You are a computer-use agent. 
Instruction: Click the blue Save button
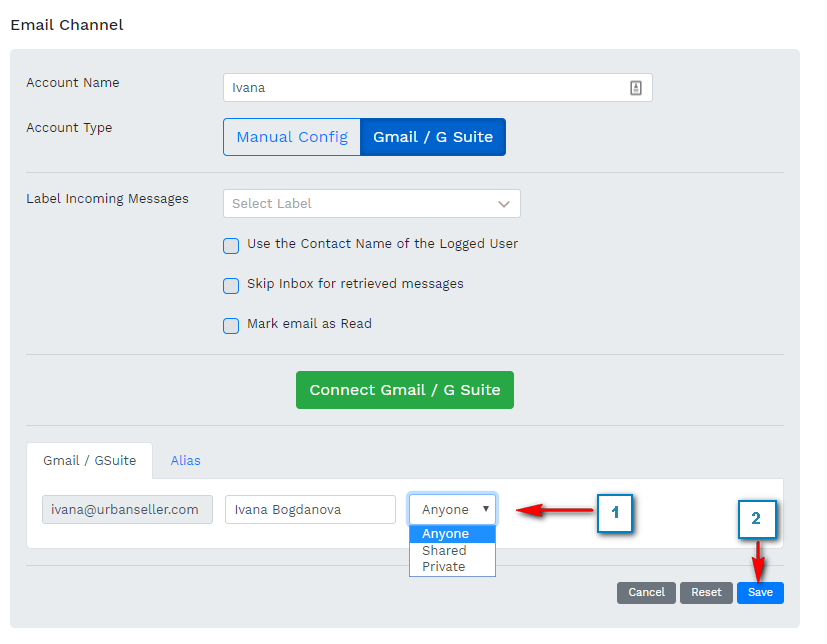coord(760,592)
